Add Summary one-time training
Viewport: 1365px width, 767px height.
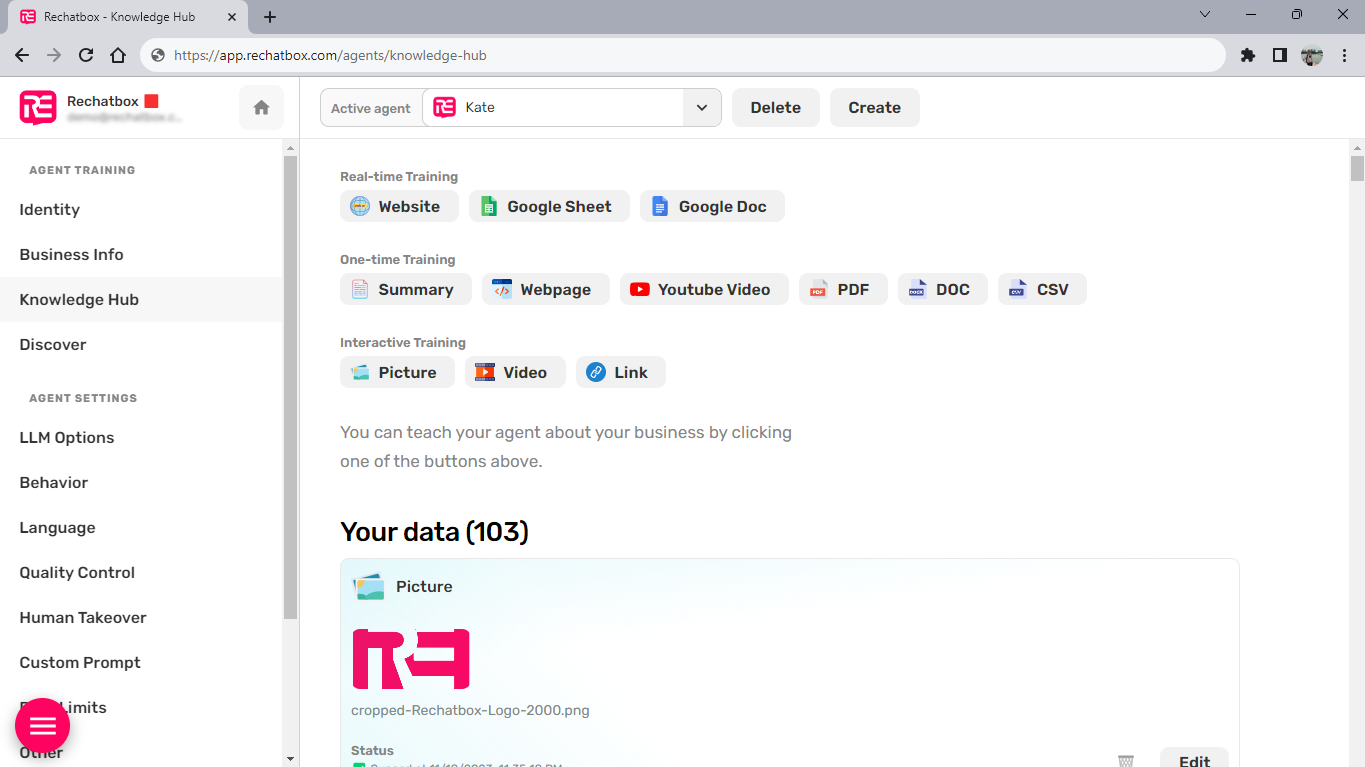click(405, 289)
